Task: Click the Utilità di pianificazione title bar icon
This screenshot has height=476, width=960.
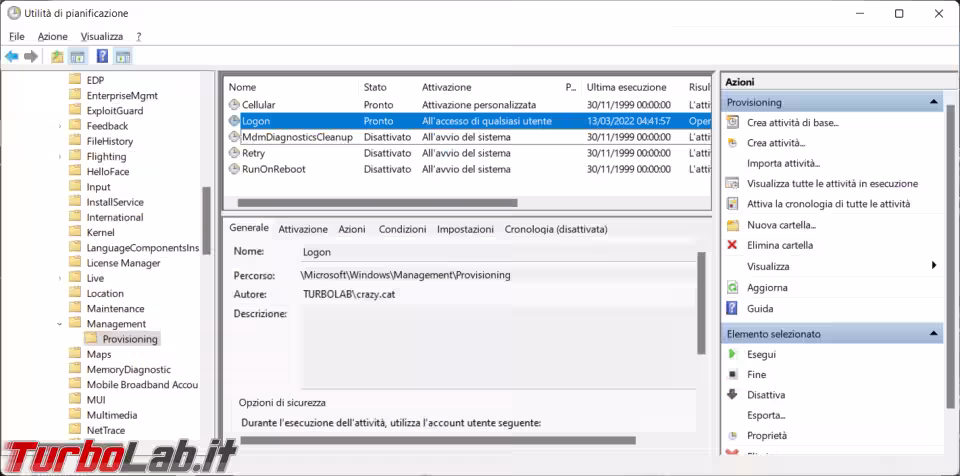Action: click(13, 13)
